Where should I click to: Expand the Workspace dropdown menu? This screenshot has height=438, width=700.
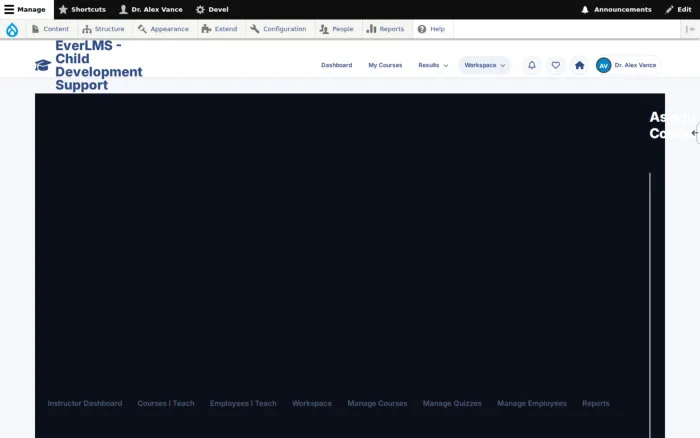tap(484, 65)
